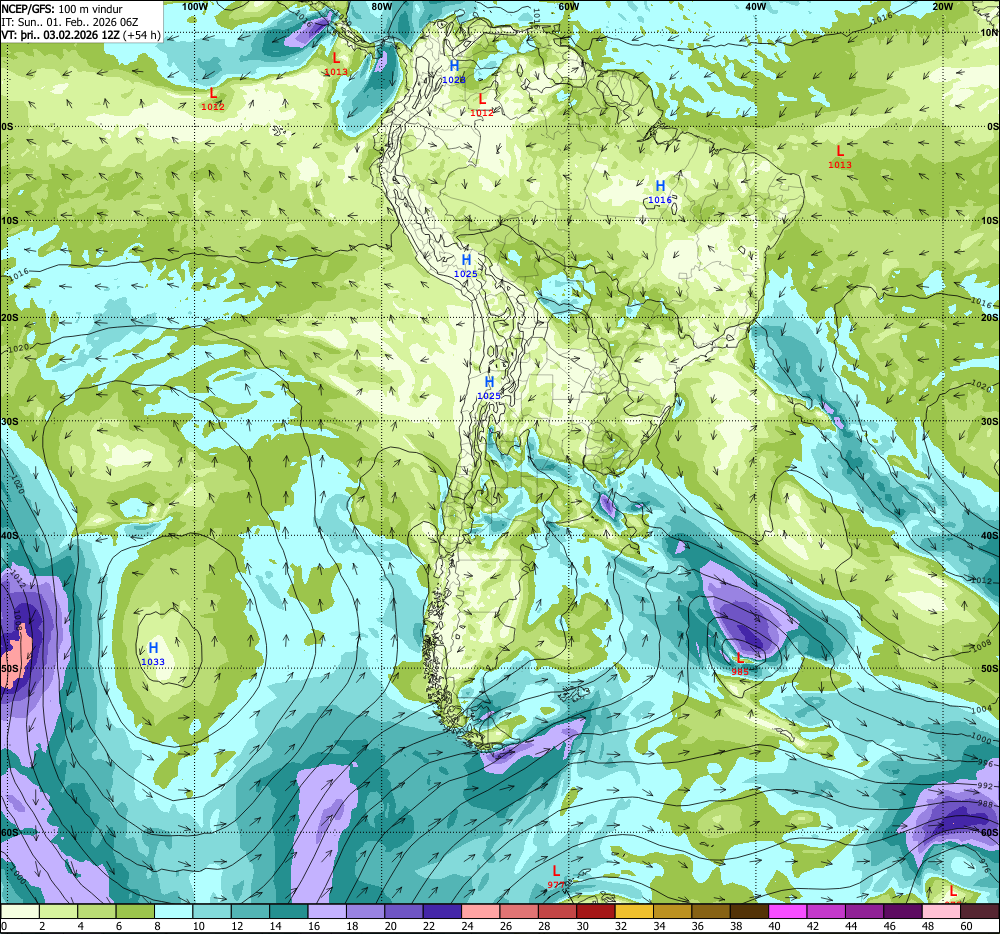This screenshot has height=934, width=1000.
Task: Select the H 1028 marker over Colombia
Action: (454, 72)
